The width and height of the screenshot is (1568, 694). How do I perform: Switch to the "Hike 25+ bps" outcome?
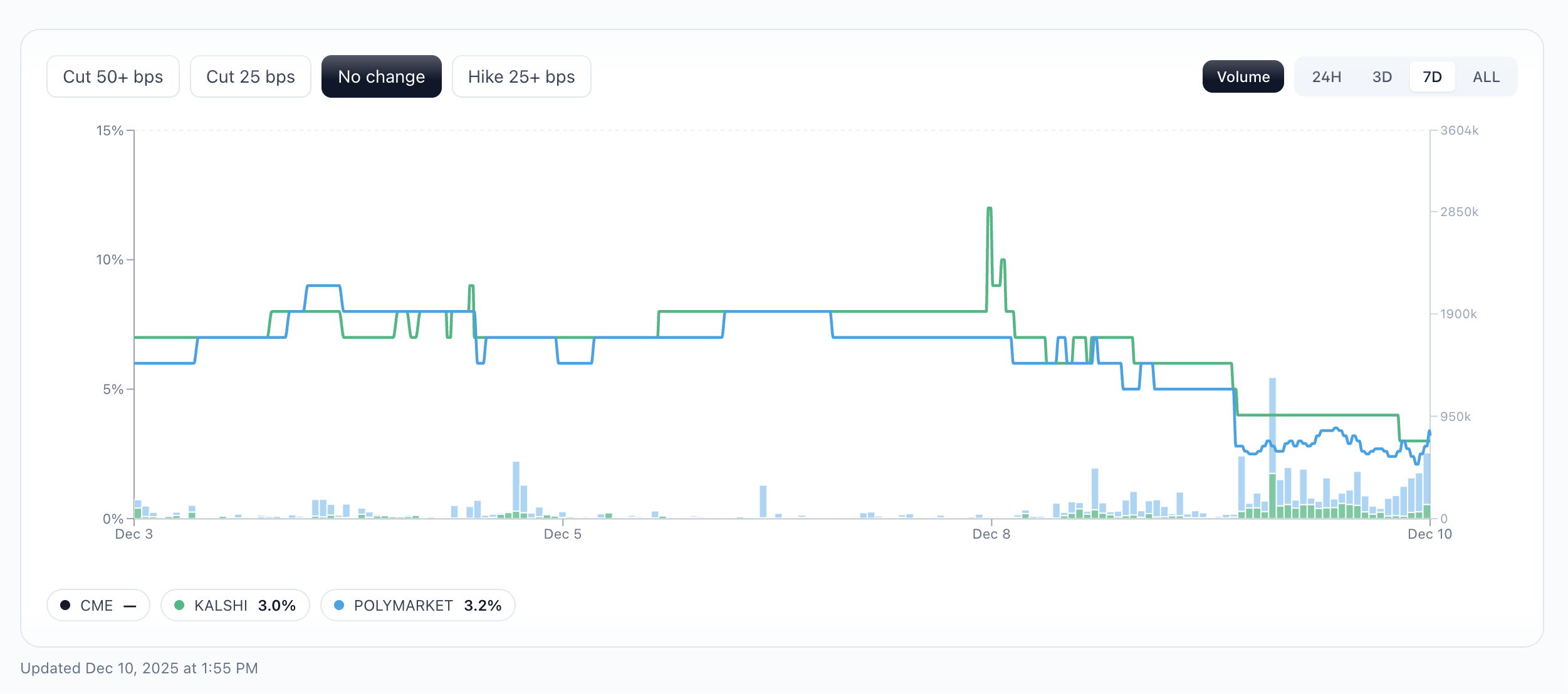[x=521, y=76]
